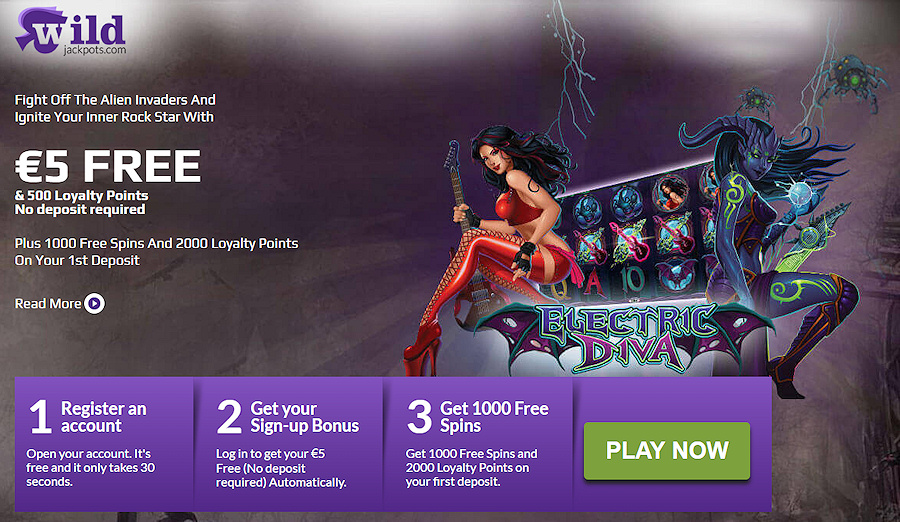Click the €5 FREE headline text
Screen dimensions: 900x522
[x=108, y=167]
